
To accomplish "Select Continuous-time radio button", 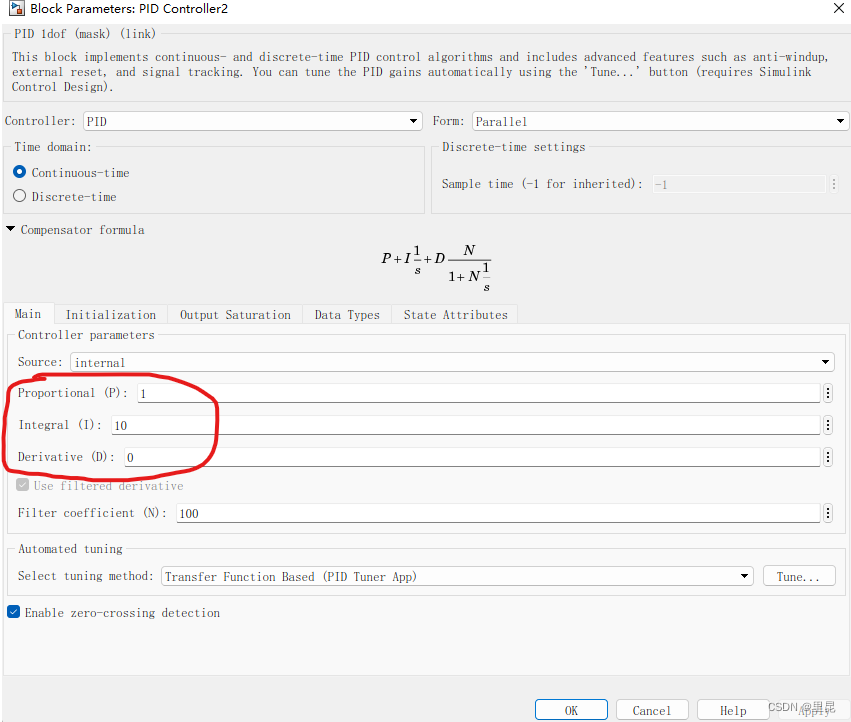I will click(20, 172).
